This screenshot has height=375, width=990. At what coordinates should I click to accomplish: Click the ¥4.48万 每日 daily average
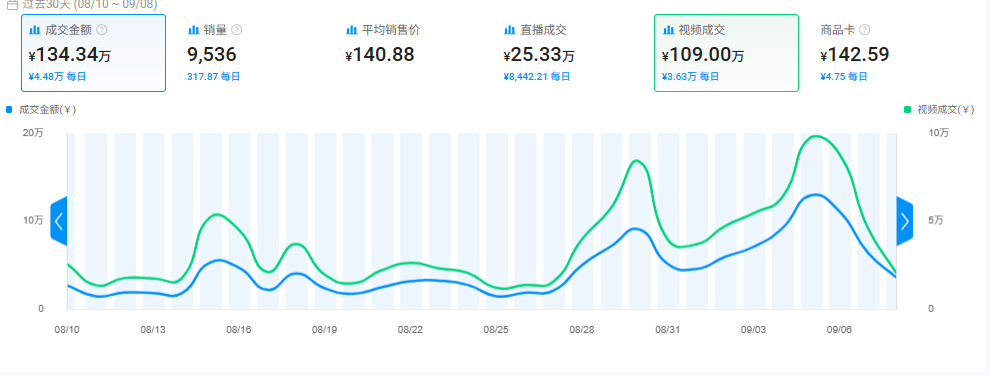(x=57, y=76)
